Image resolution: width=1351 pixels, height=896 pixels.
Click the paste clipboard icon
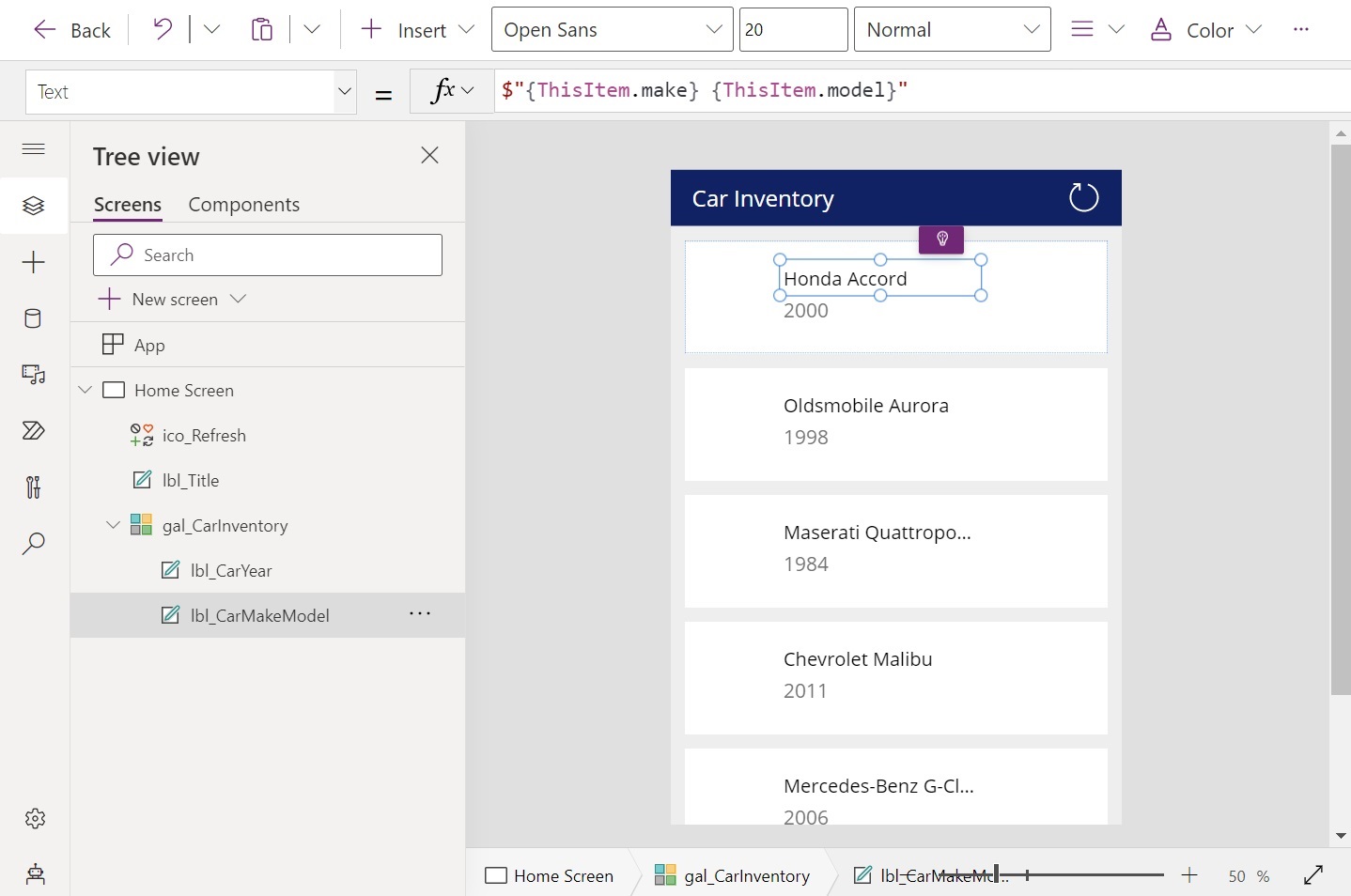tap(262, 30)
